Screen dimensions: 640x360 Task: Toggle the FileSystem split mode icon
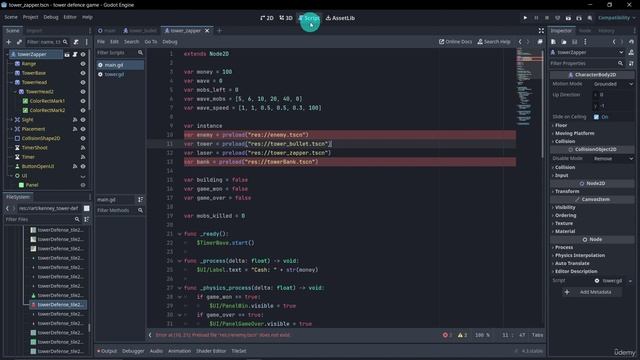(x=87, y=208)
